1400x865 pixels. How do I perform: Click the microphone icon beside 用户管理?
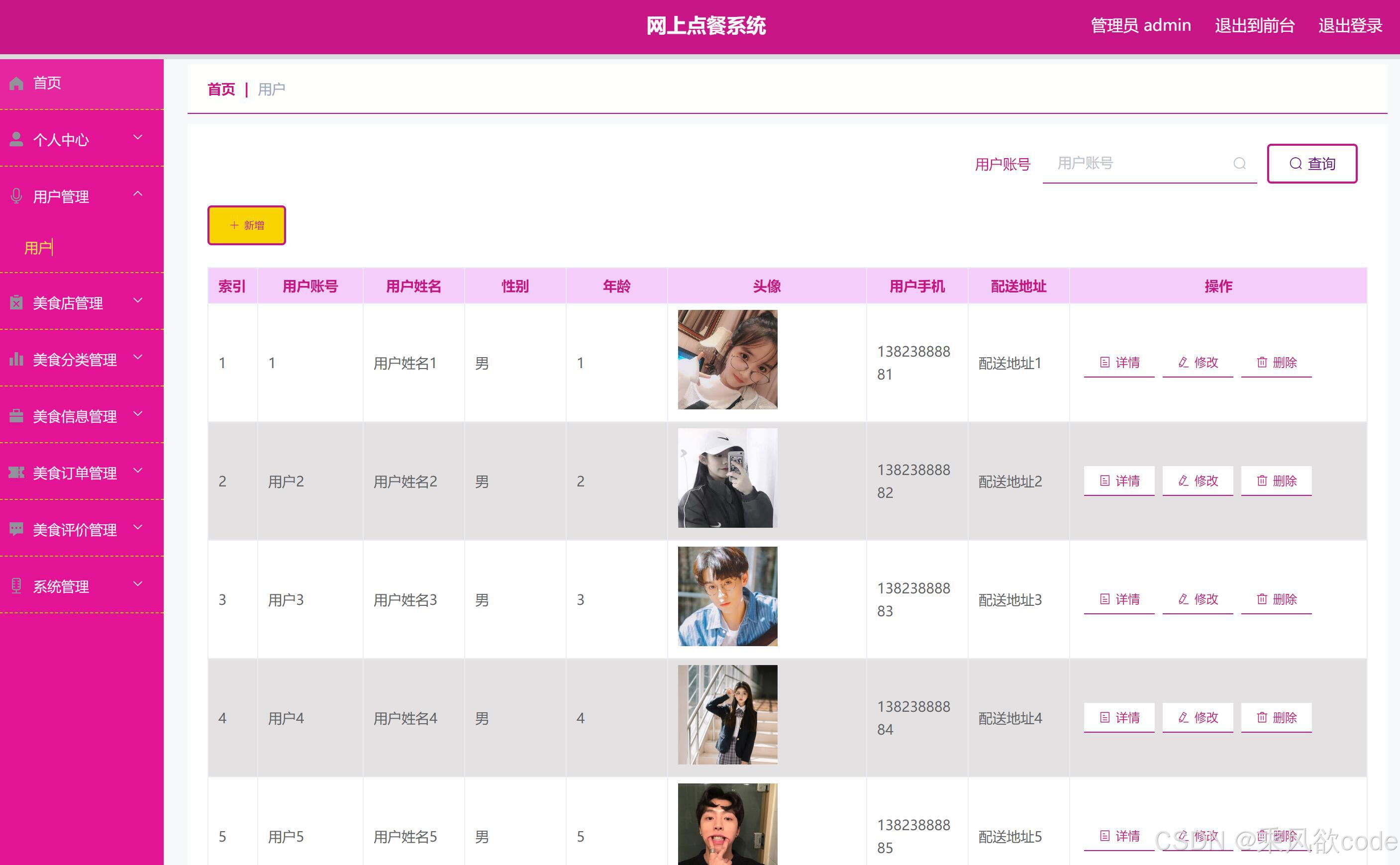[16, 196]
